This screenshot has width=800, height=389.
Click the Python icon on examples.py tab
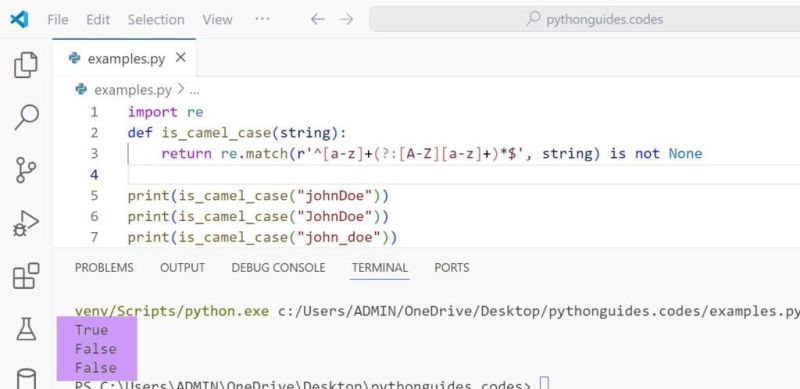coord(75,59)
